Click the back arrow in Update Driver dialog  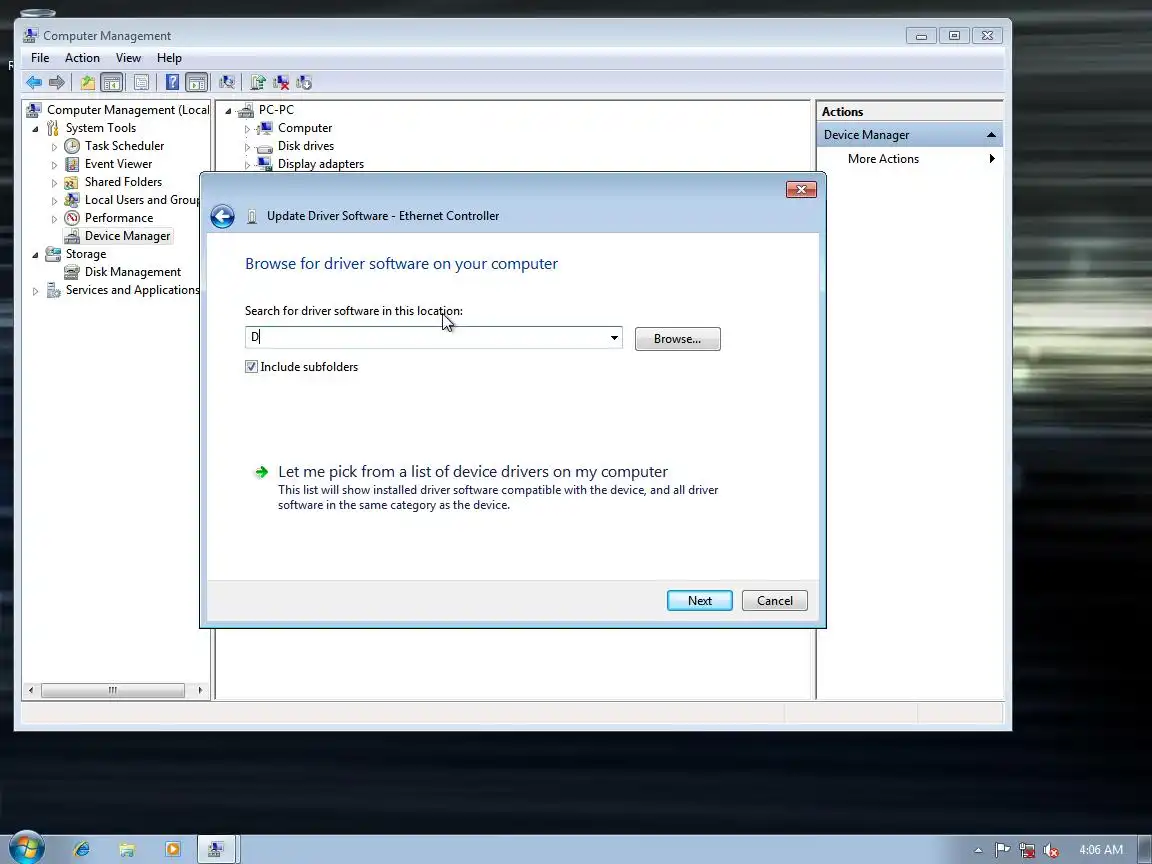(x=223, y=216)
